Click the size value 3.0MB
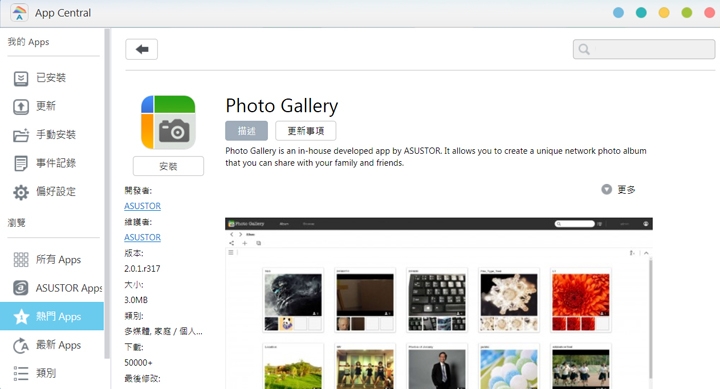The height and width of the screenshot is (389, 720). [x=136, y=300]
